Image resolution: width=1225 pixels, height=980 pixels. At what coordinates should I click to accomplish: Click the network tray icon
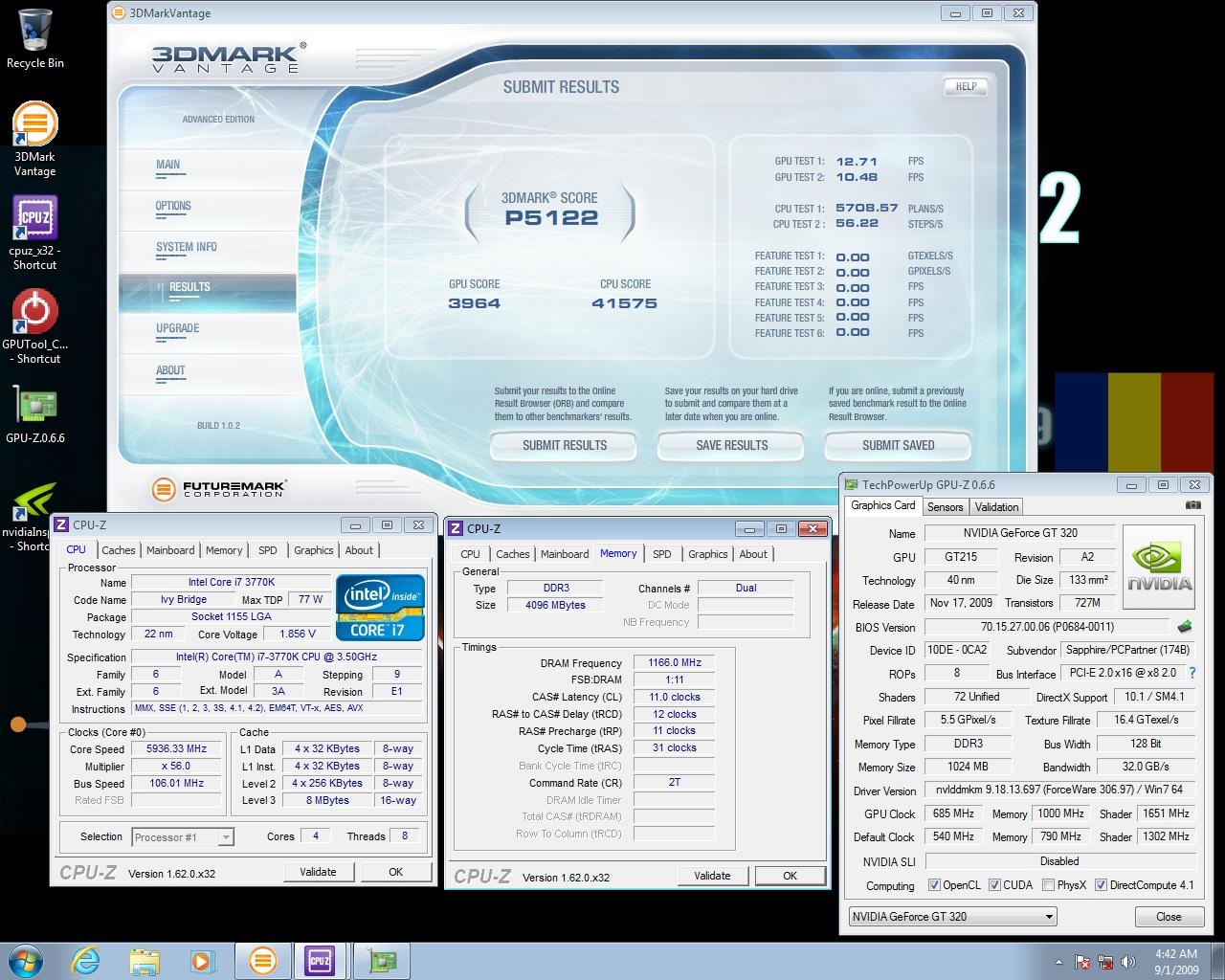1105,962
